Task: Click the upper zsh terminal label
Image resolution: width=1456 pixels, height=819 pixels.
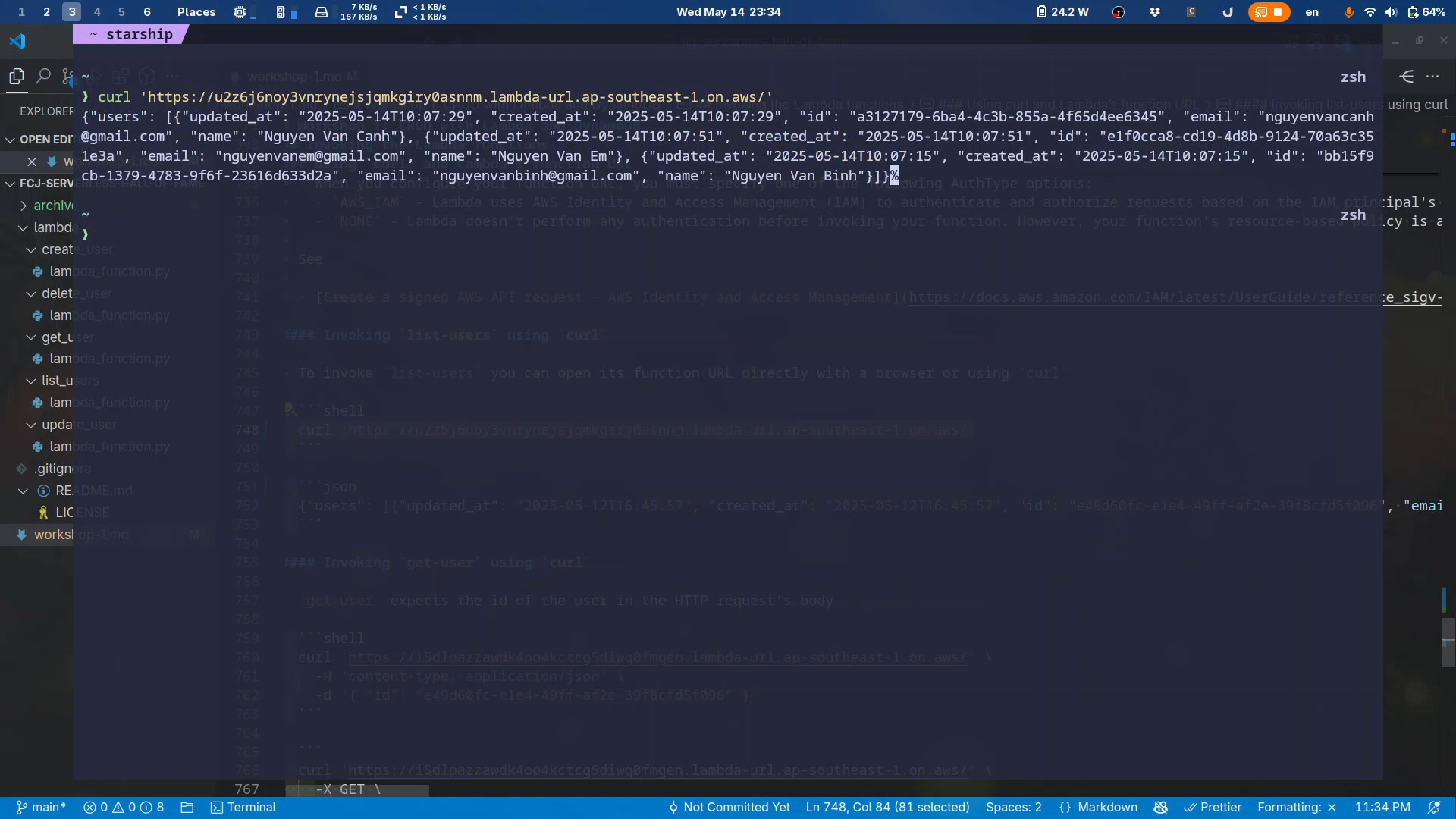Action: pos(1353,77)
